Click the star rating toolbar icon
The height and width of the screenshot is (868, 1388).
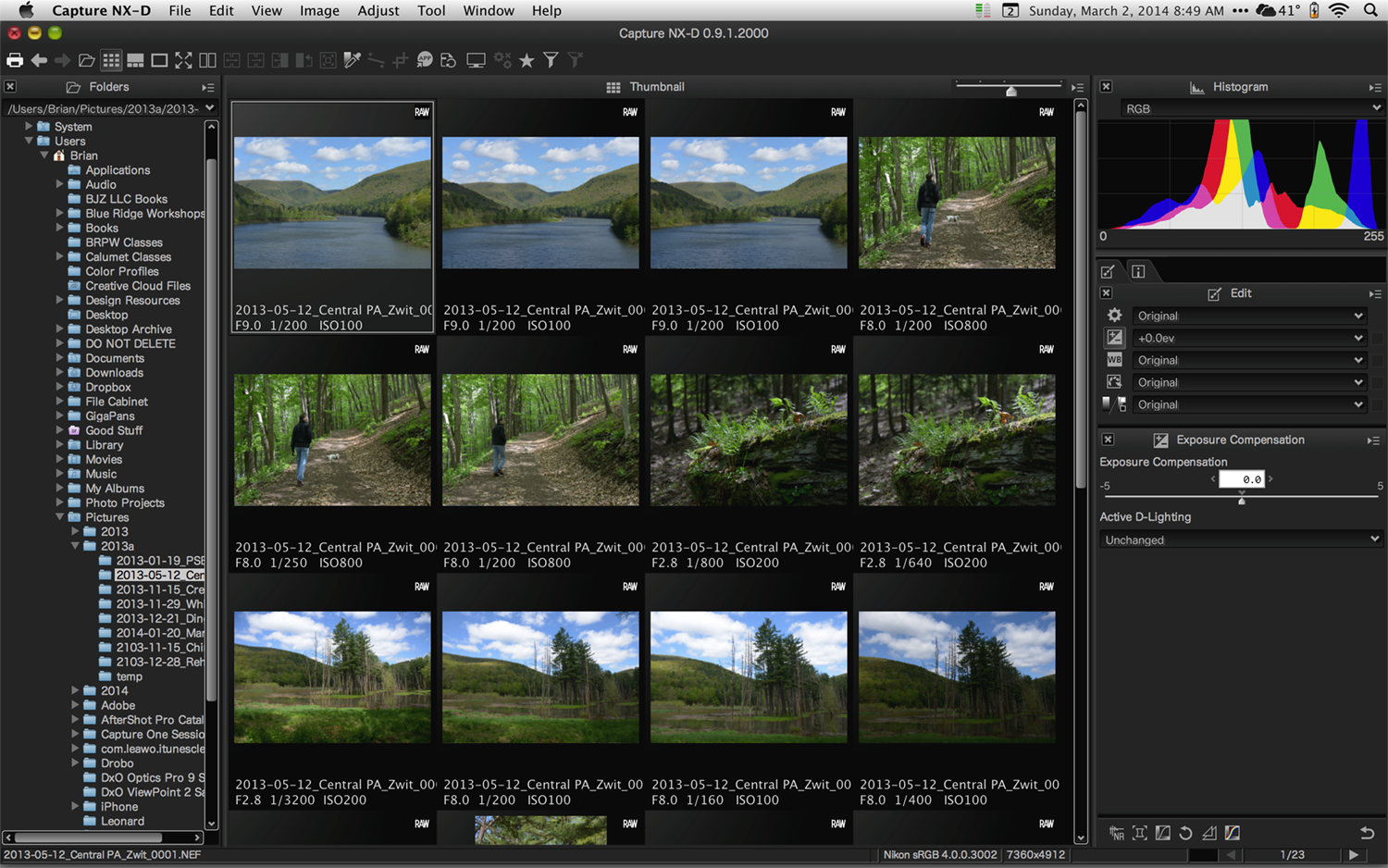[x=527, y=60]
